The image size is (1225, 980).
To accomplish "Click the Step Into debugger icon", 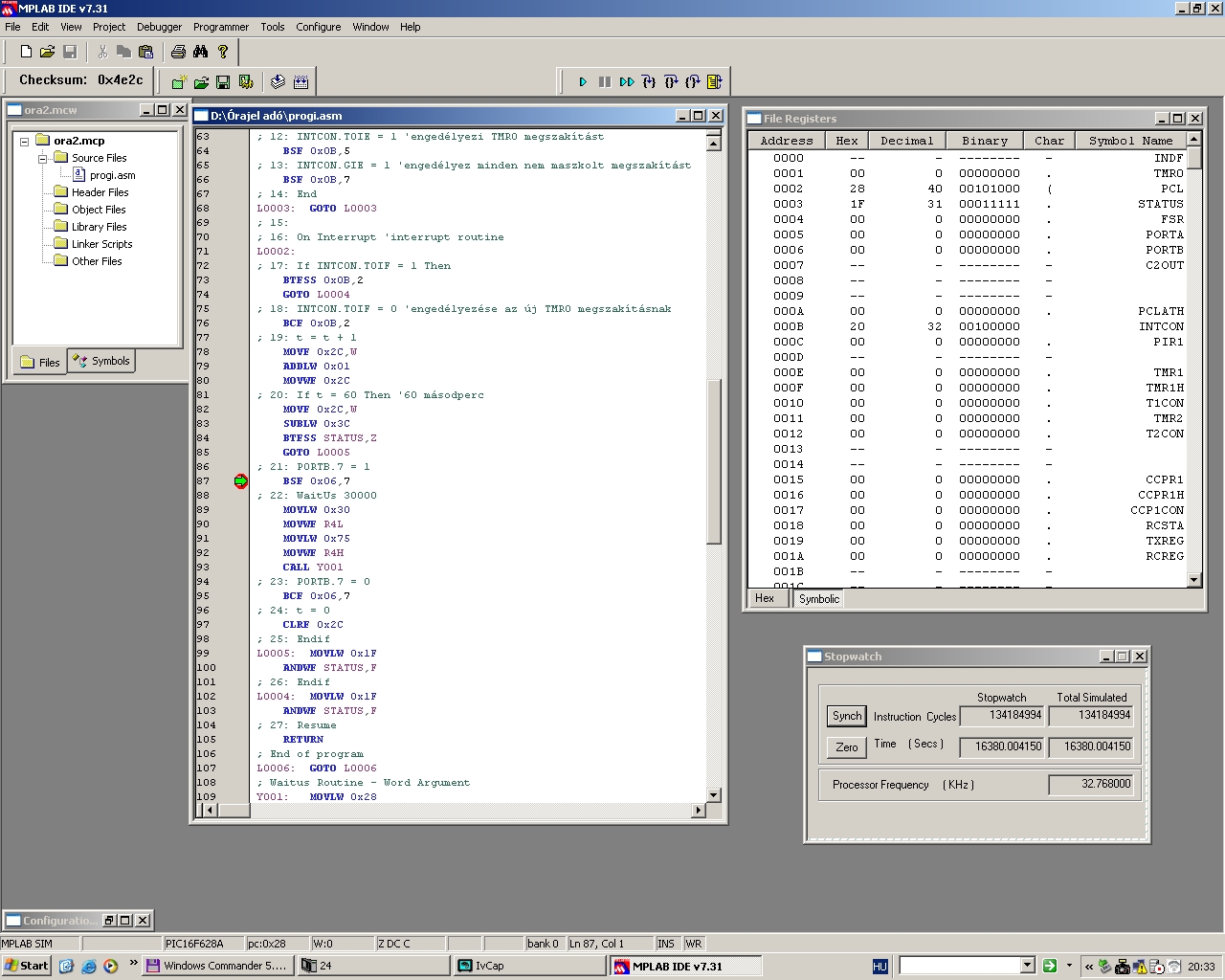I will 649,82.
